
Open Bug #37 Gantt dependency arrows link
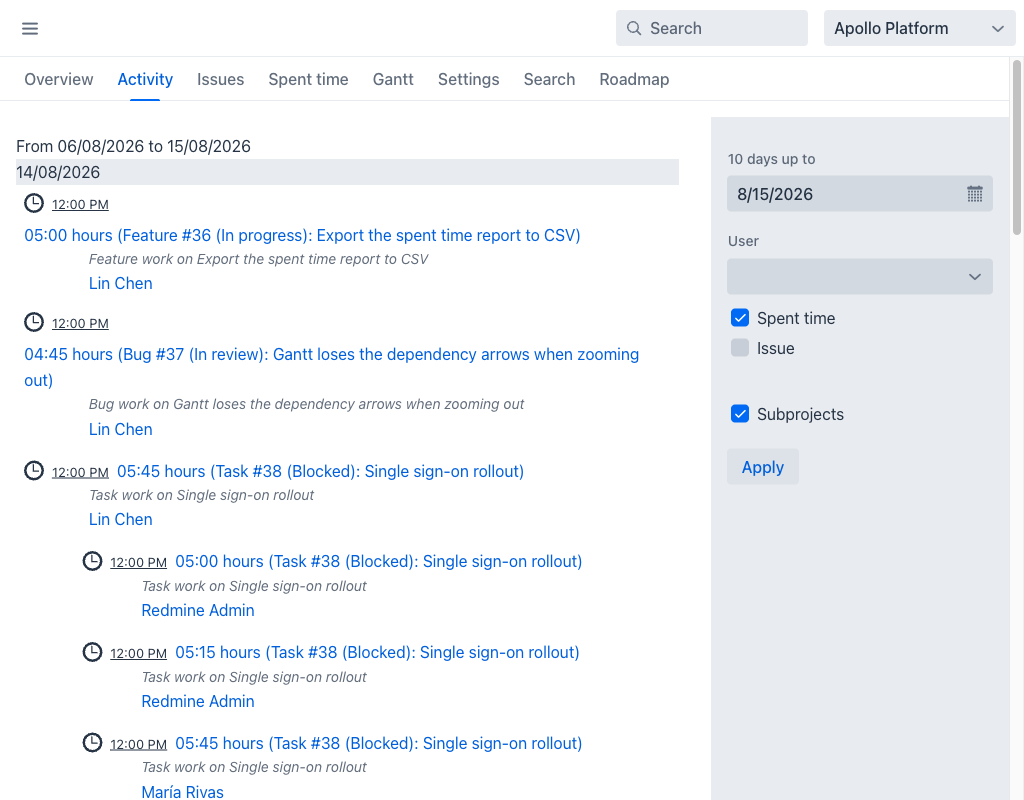coord(332,367)
